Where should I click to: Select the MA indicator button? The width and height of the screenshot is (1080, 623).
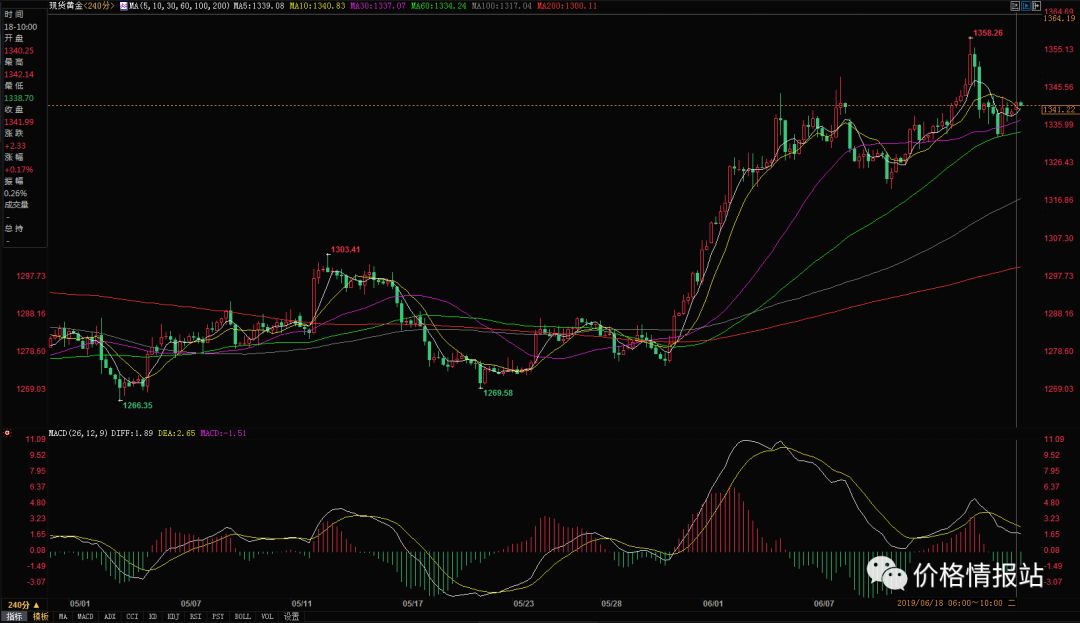(63, 617)
